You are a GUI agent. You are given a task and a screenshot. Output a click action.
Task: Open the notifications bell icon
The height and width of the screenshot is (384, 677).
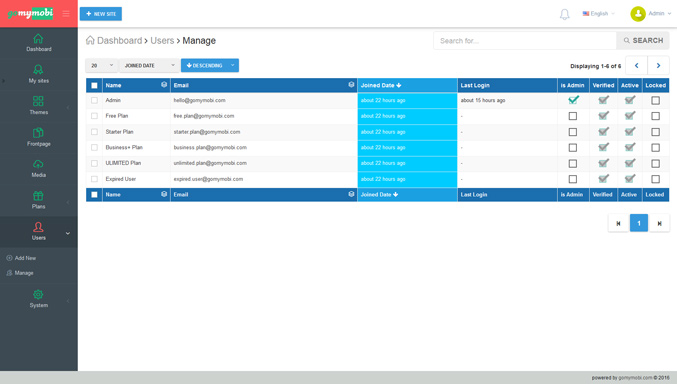pos(564,14)
